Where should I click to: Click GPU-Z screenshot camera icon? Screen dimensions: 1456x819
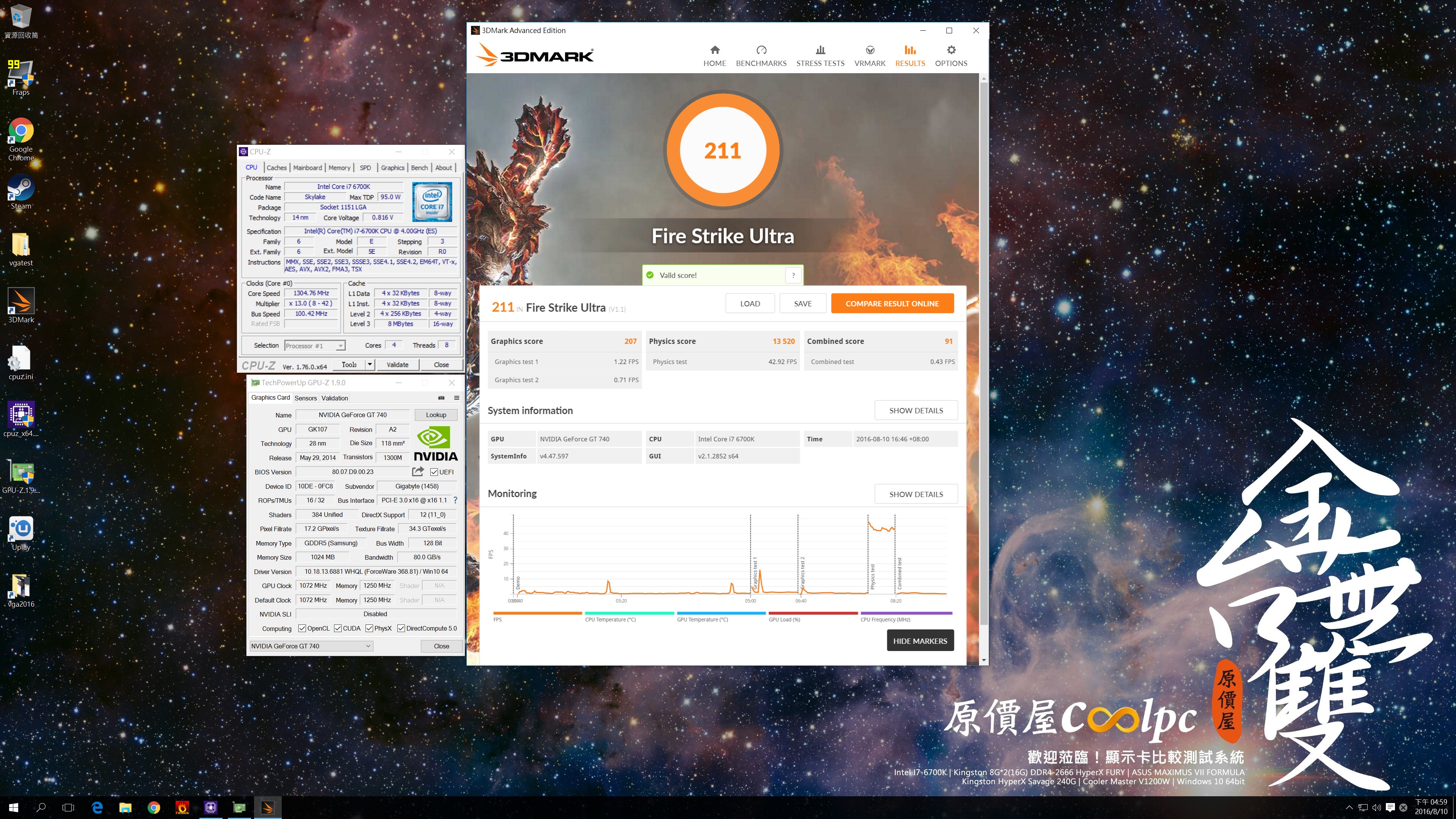[x=441, y=398]
